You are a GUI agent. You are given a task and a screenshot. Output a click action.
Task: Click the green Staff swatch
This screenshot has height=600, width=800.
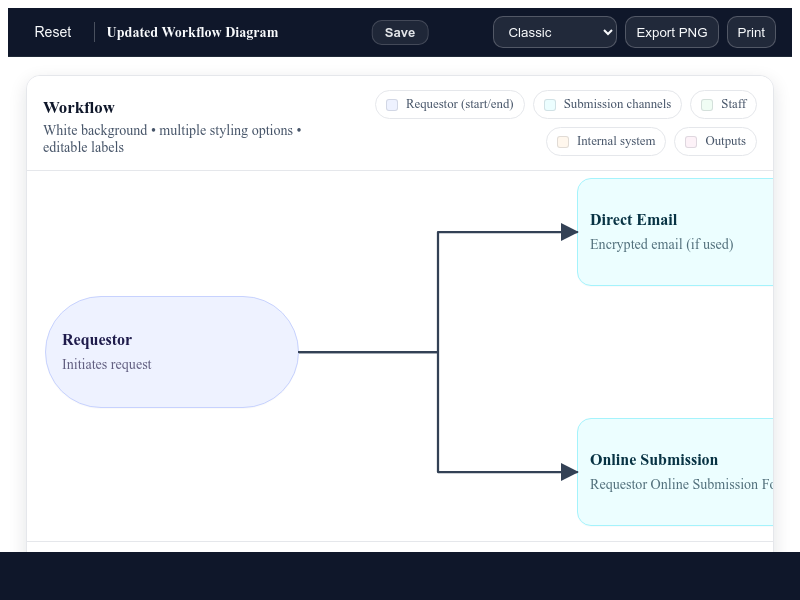(x=707, y=105)
